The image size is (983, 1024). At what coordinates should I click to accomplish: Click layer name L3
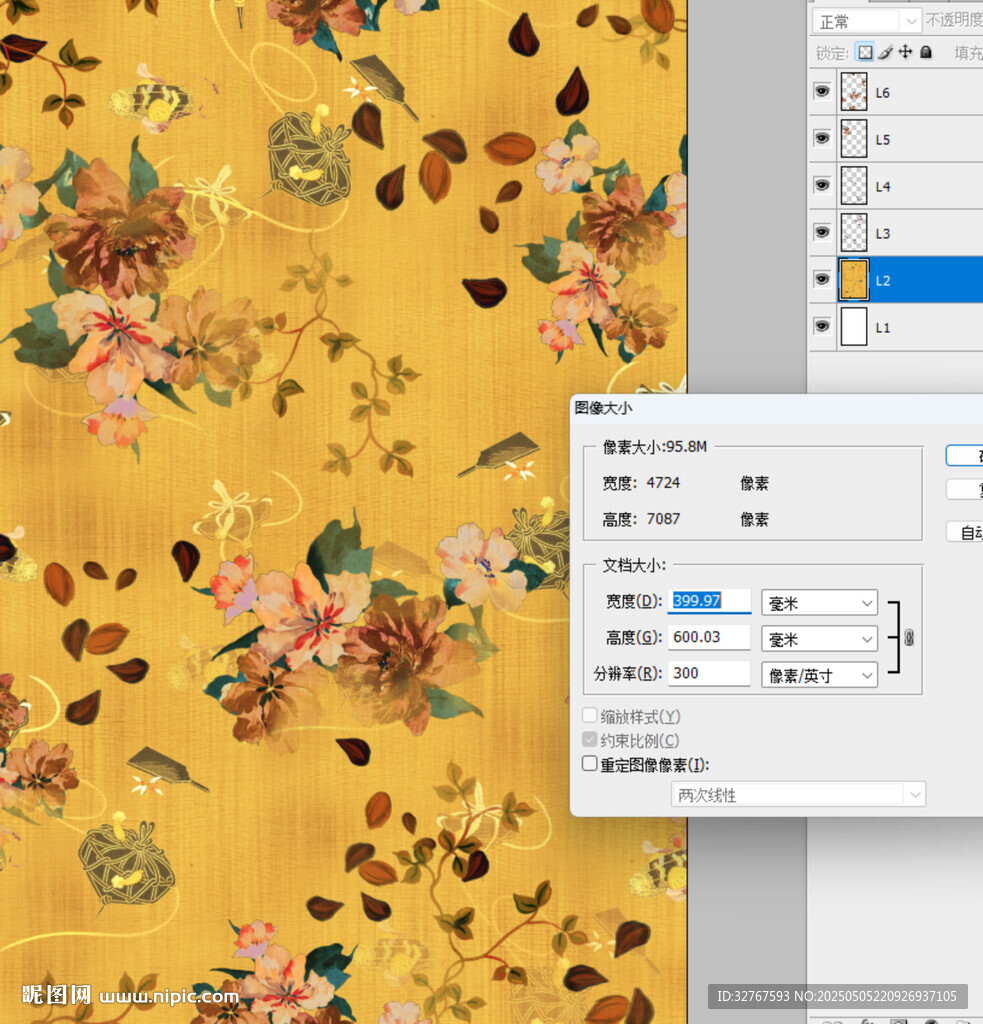coord(882,234)
